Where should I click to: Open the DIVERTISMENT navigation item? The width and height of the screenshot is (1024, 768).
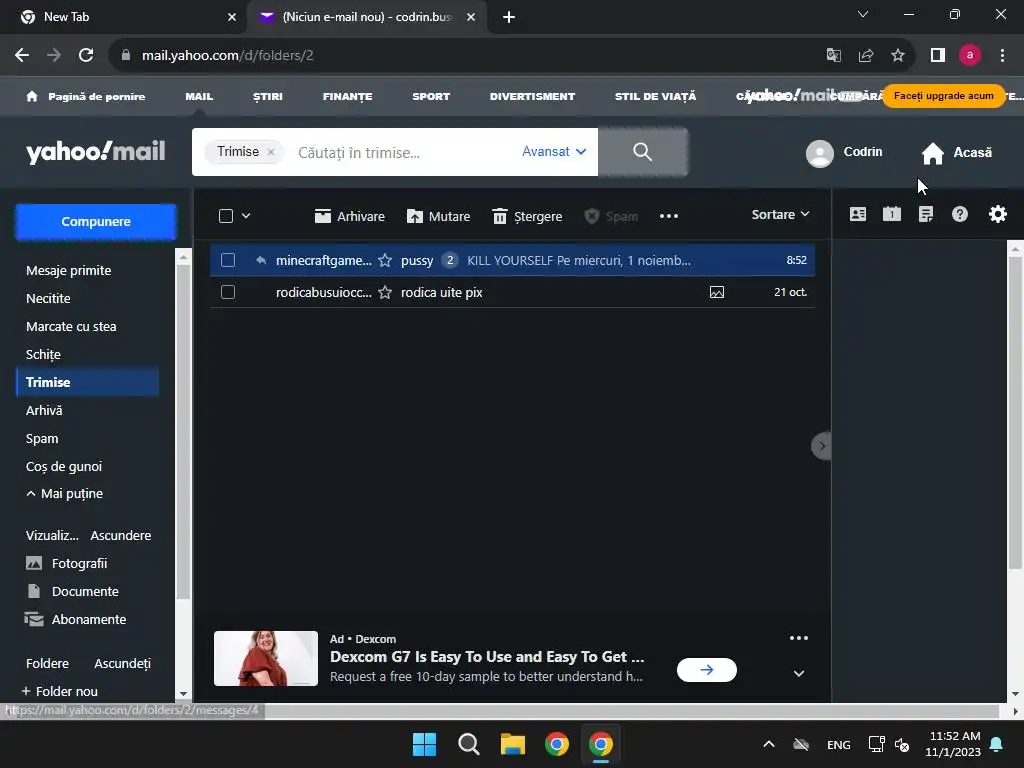532,97
